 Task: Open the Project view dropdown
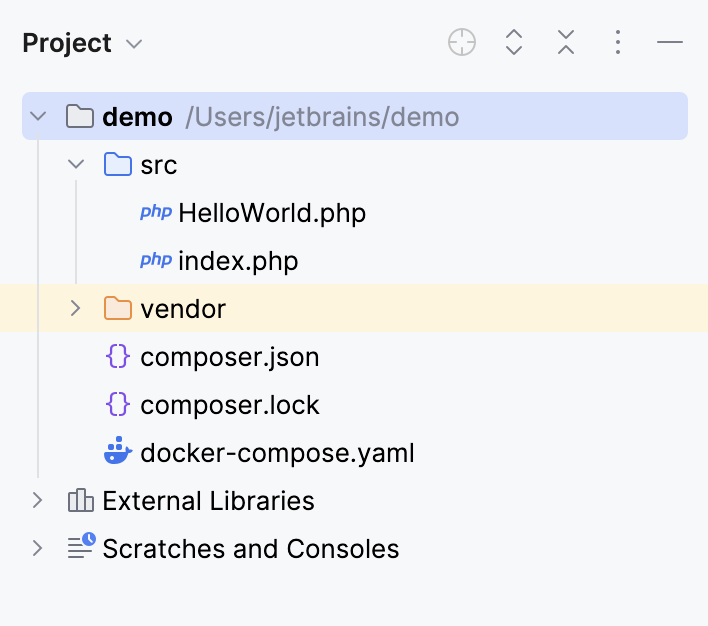click(x=134, y=44)
